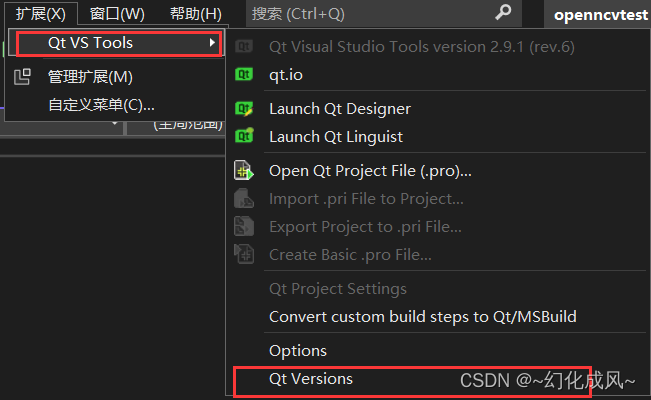Click the Open Qt Project File icon

243,171
